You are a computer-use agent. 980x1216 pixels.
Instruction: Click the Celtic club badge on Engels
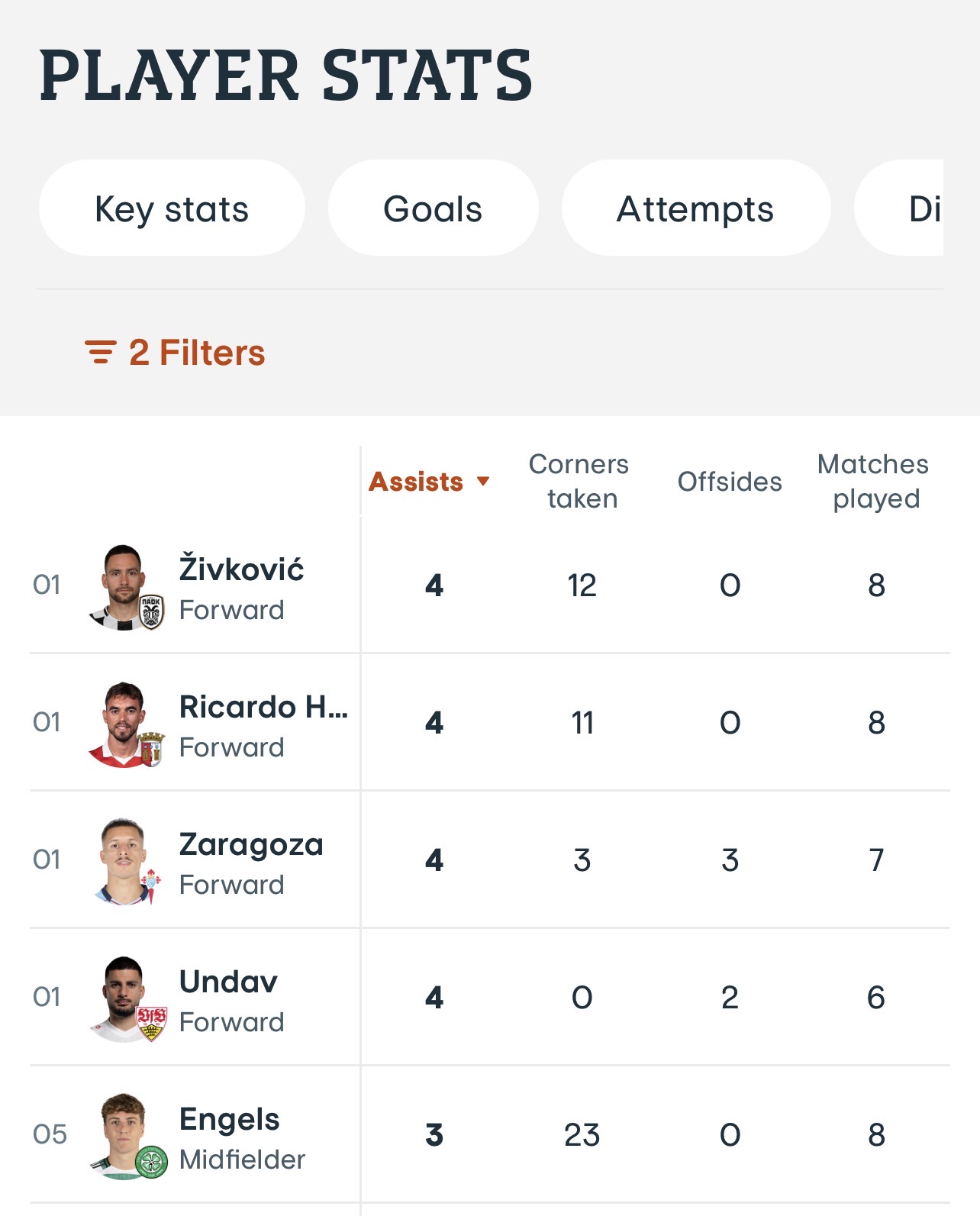(152, 1163)
